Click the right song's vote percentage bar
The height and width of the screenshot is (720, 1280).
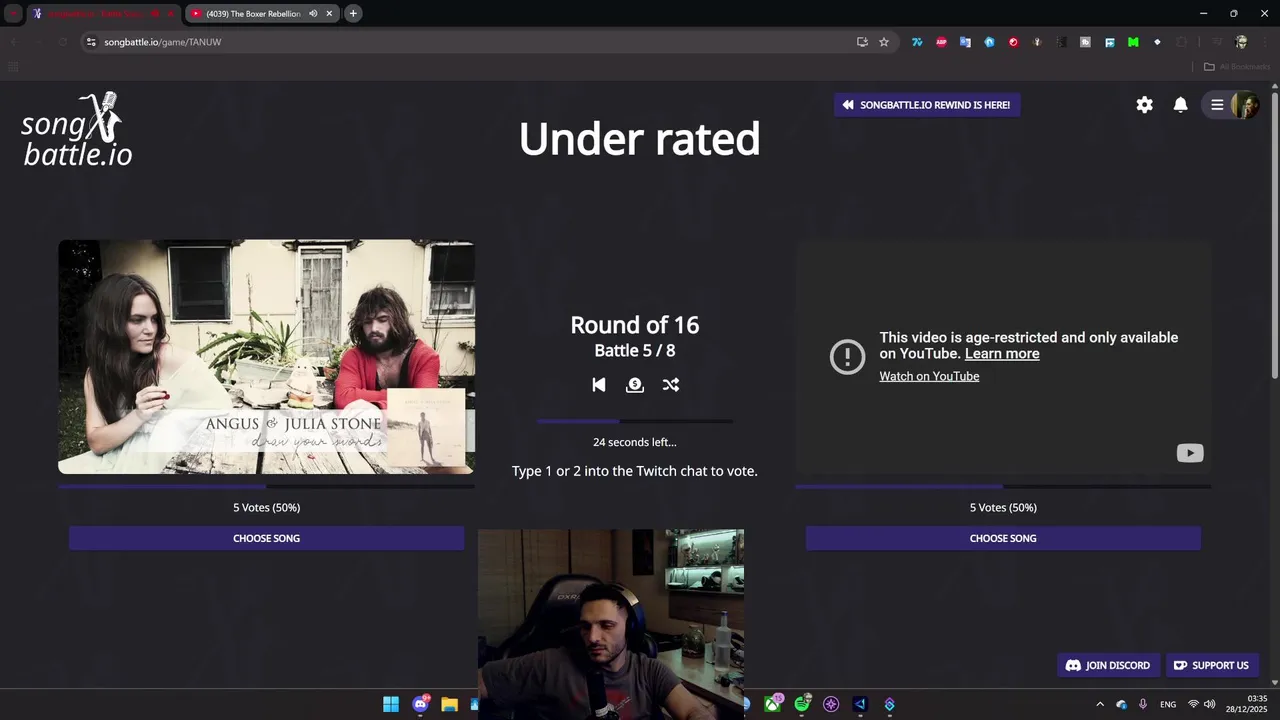[1003, 487]
